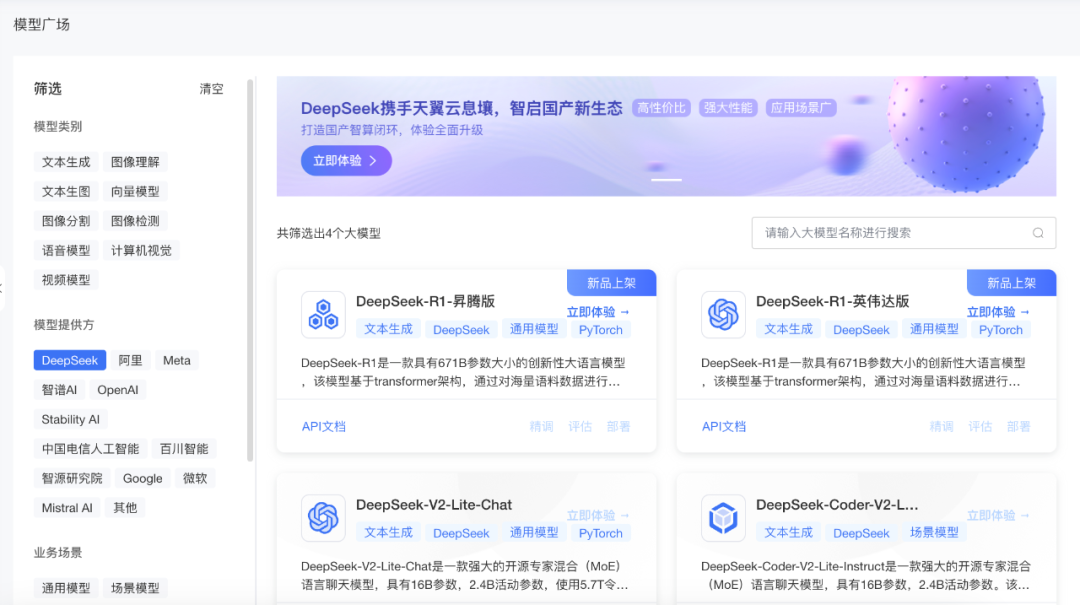
Task: Filter by Mistral AI provider
Action: point(67,509)
